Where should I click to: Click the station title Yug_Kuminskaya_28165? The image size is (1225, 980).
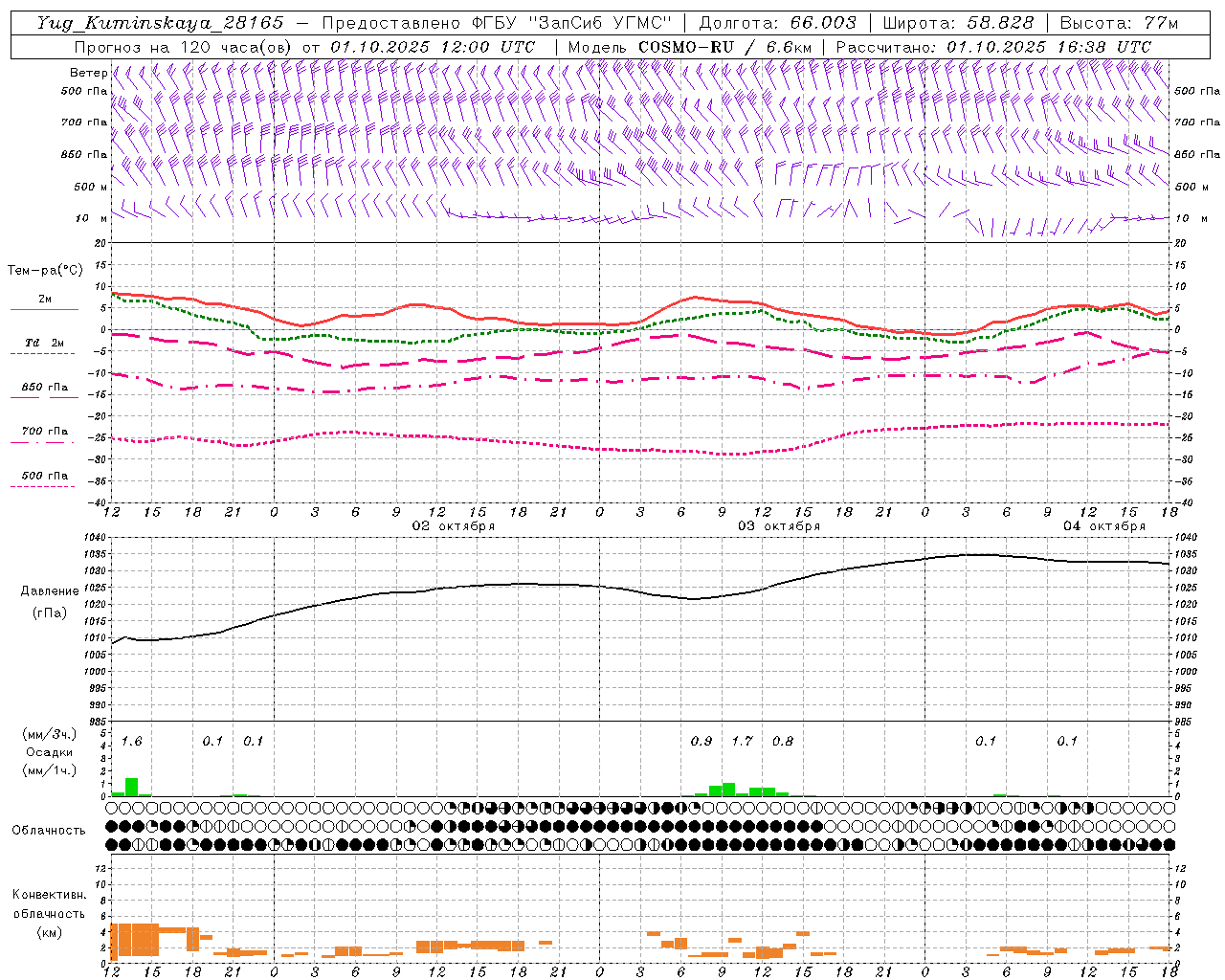160,23
